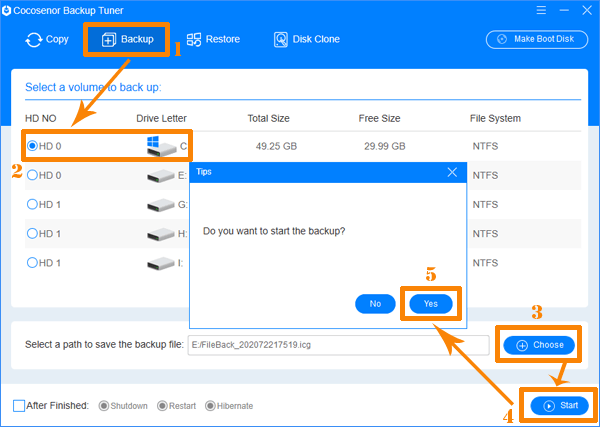The width and height of the screenshot is (600, 427).
Task: Click the 'Do you want to start the backup?' message
Action: [274, 231]
